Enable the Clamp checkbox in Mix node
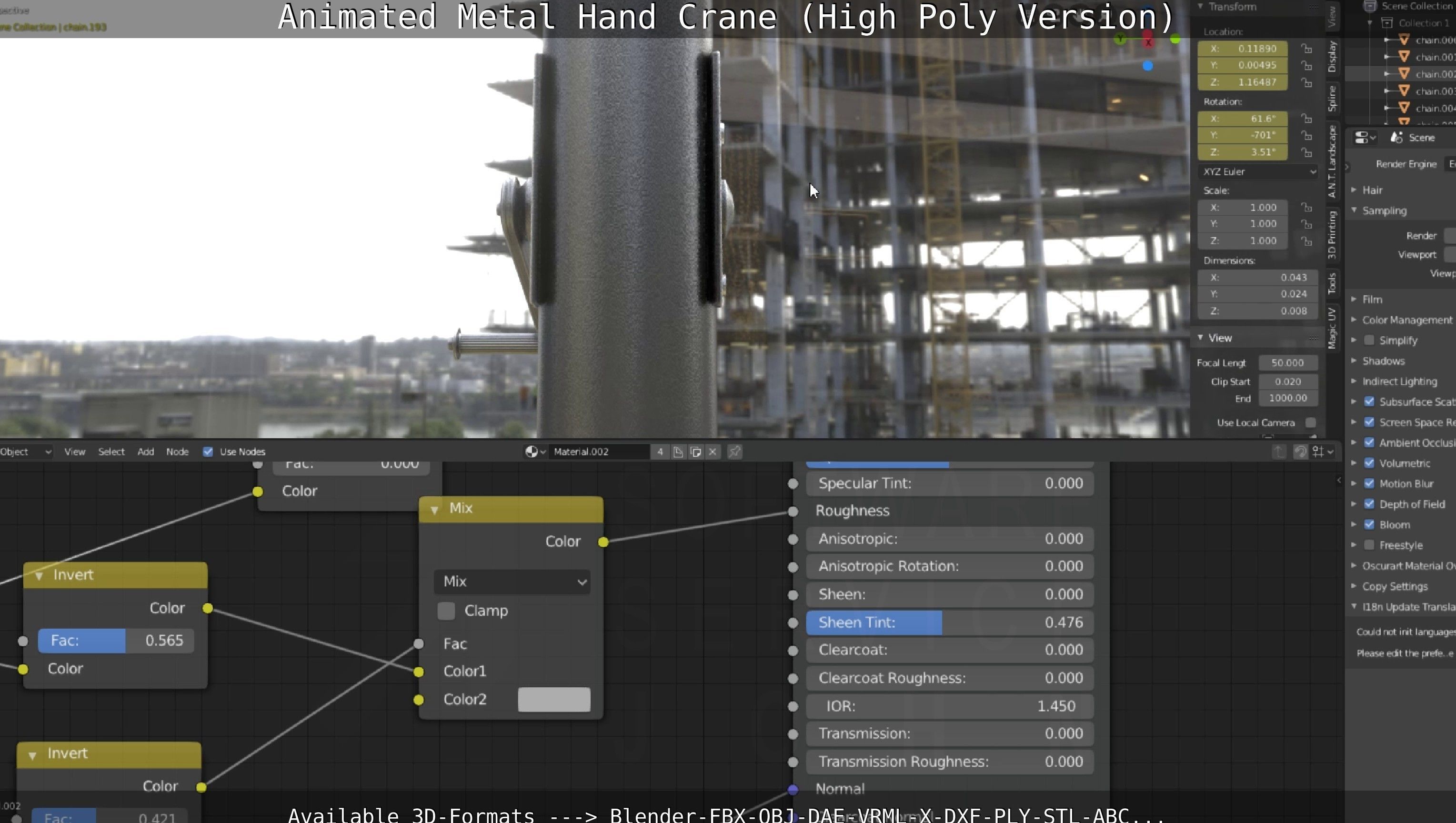1456x823 pixels. click(446, 611)
